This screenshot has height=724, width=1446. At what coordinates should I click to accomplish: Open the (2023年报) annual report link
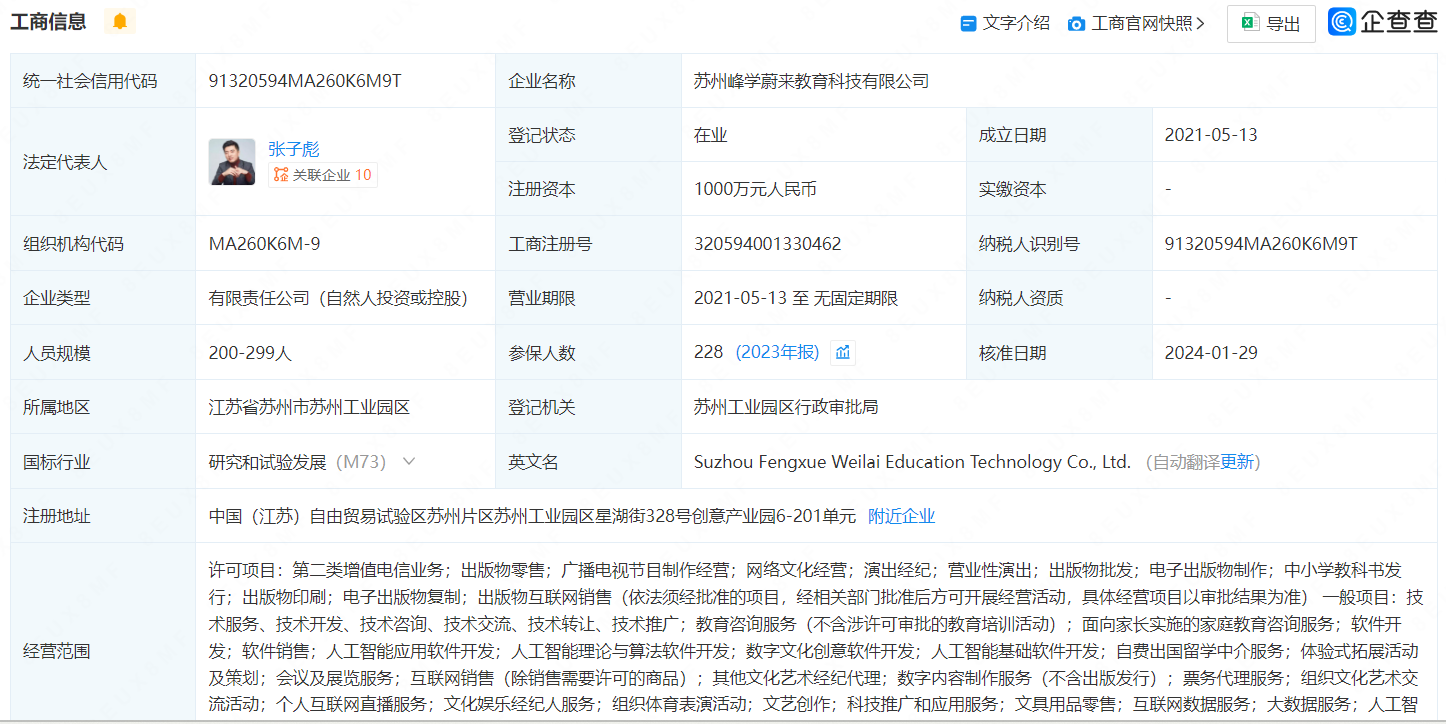(x=777, y=352)
